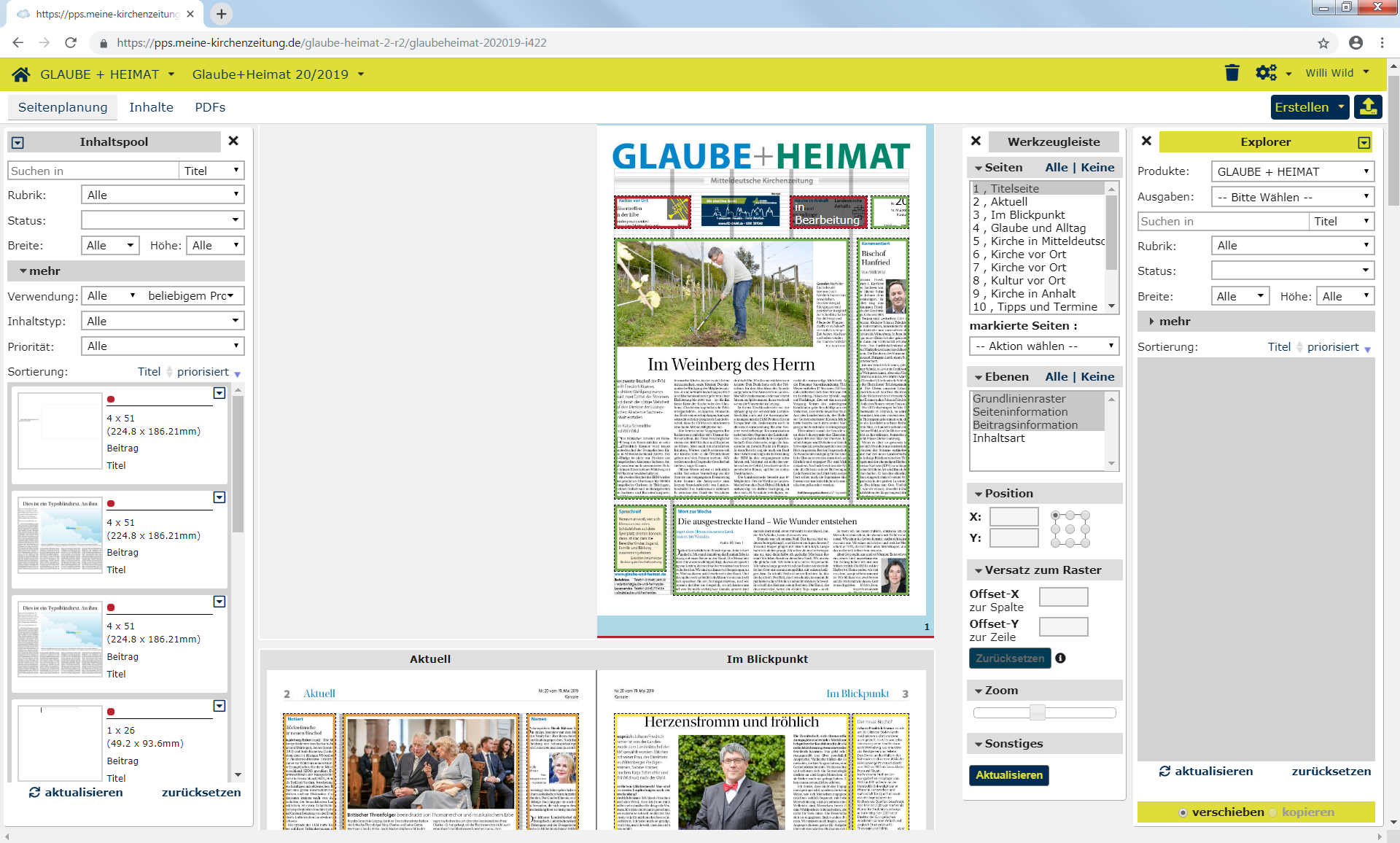This screenshot has width=1400, height=843.
Task: Select the kopieren radio option
Action: click(1273, 812)
